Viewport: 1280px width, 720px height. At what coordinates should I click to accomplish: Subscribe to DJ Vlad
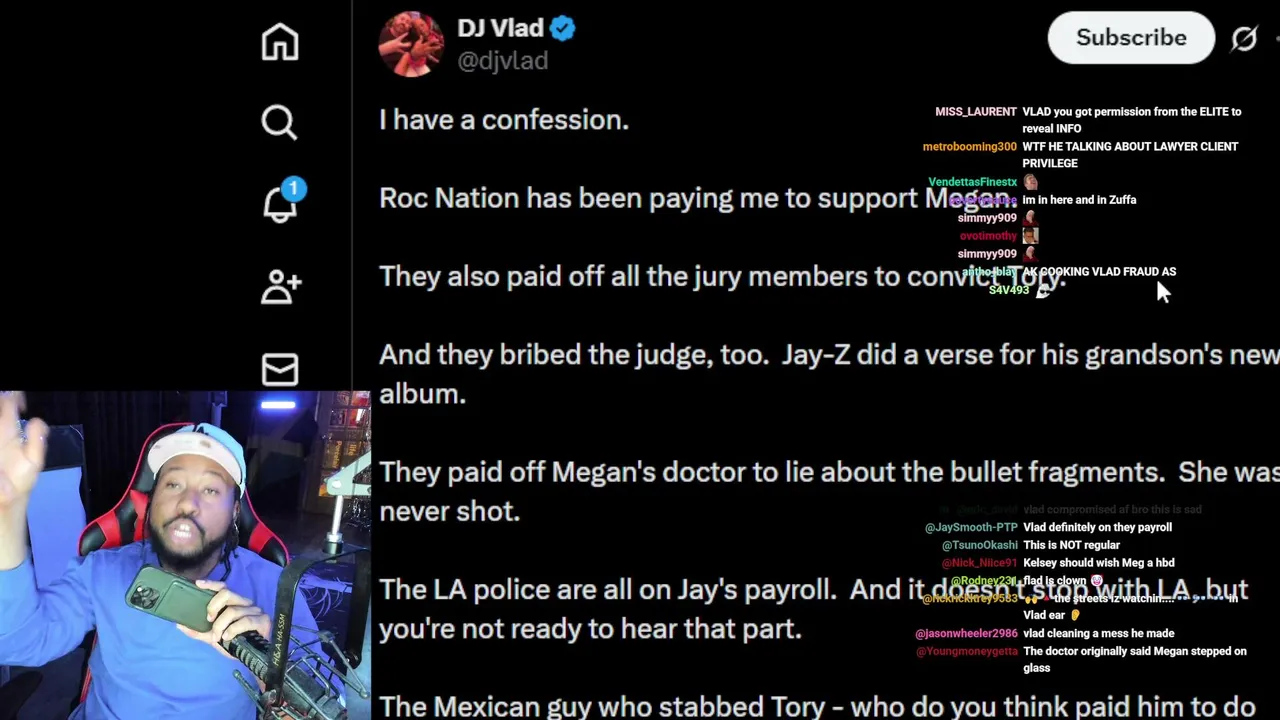(x=1131, y=38)
